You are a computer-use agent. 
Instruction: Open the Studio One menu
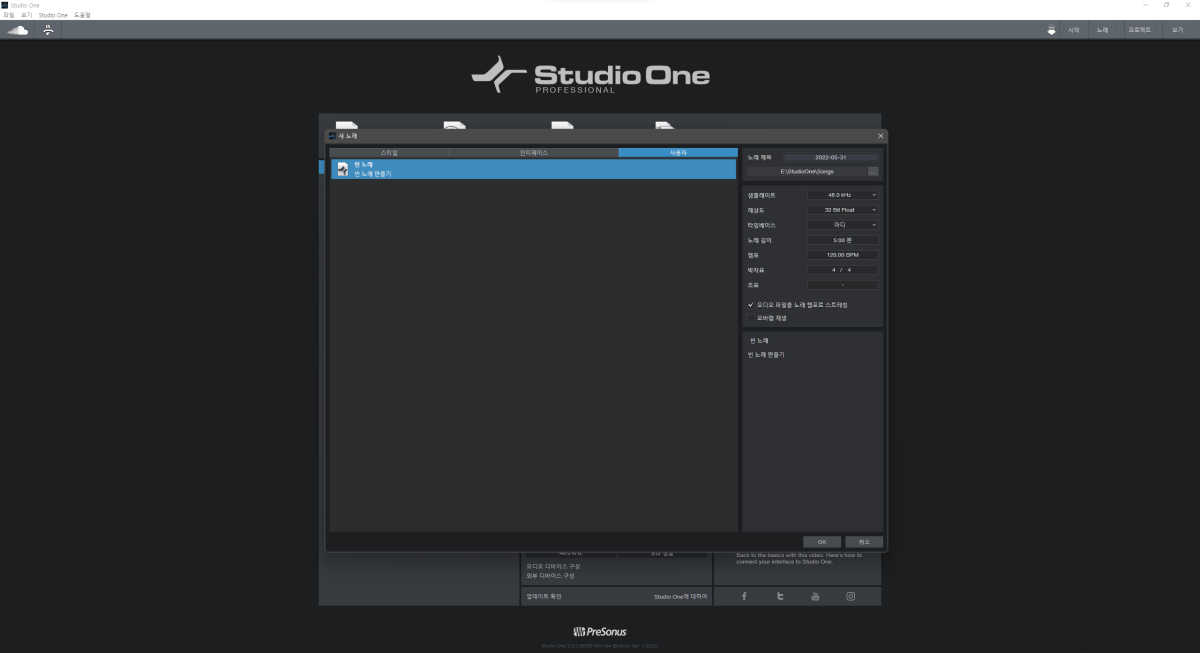pos(53,15)
